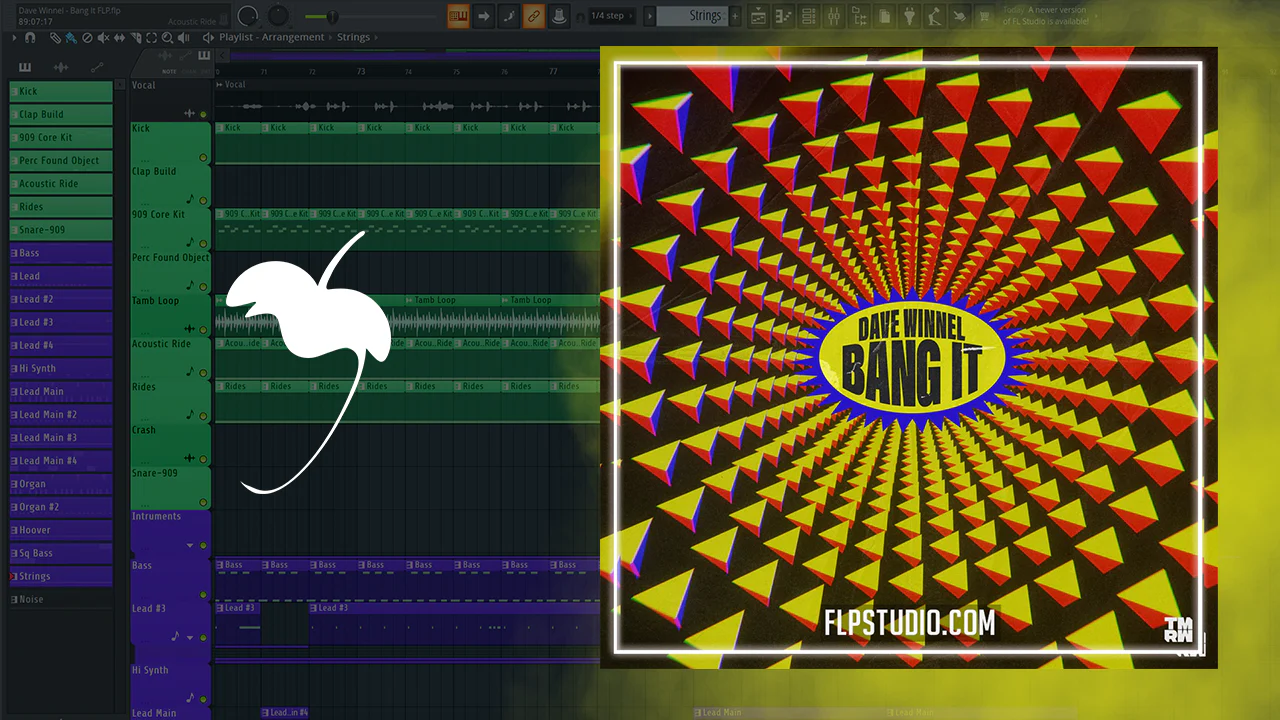This screenshot has width=1280, height=720.
Task: Select the Tamb Loop track header
Action: pyautogui.click(x=171, y=314)
